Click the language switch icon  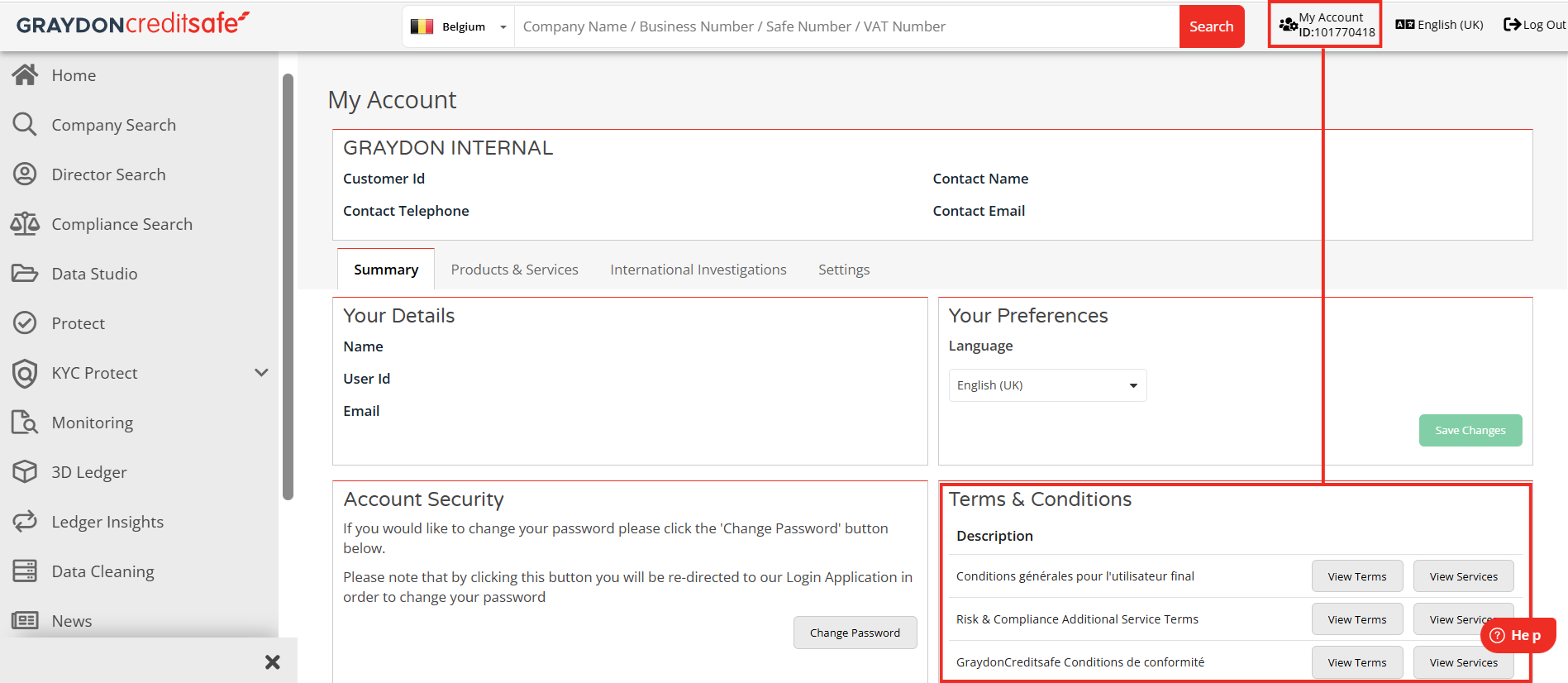coord(1405,25)
